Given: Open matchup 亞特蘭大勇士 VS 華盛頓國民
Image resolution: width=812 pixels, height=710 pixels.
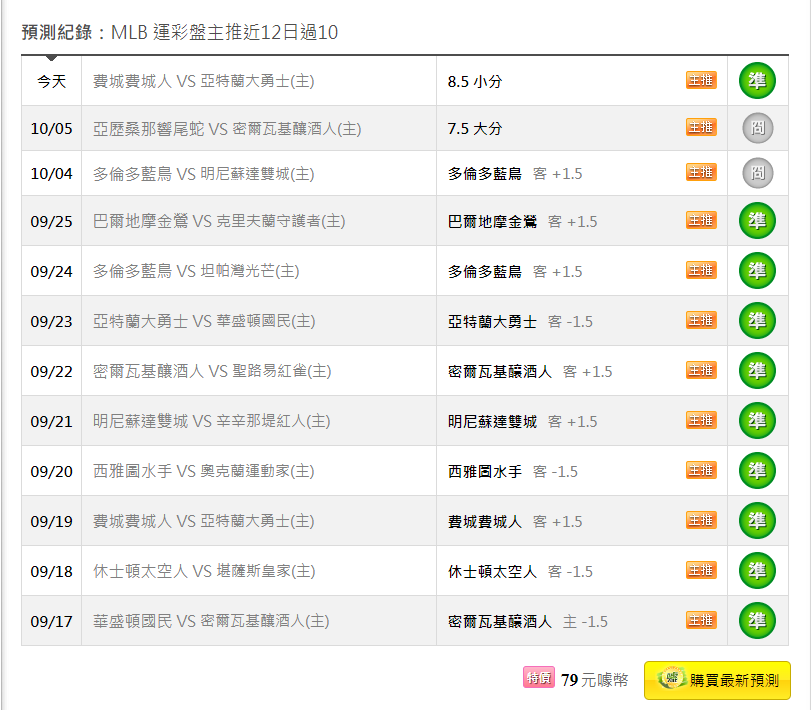Looking at the screenshot, I should point(204,321).
